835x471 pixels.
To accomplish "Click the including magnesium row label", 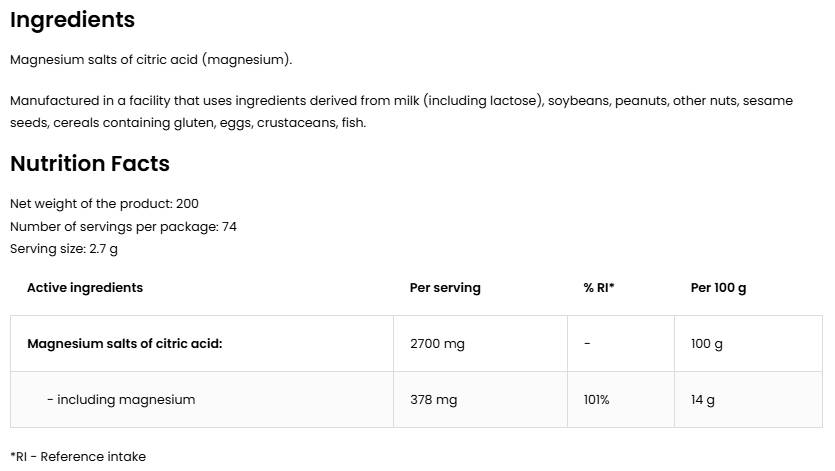I will (x=121, y=400).
